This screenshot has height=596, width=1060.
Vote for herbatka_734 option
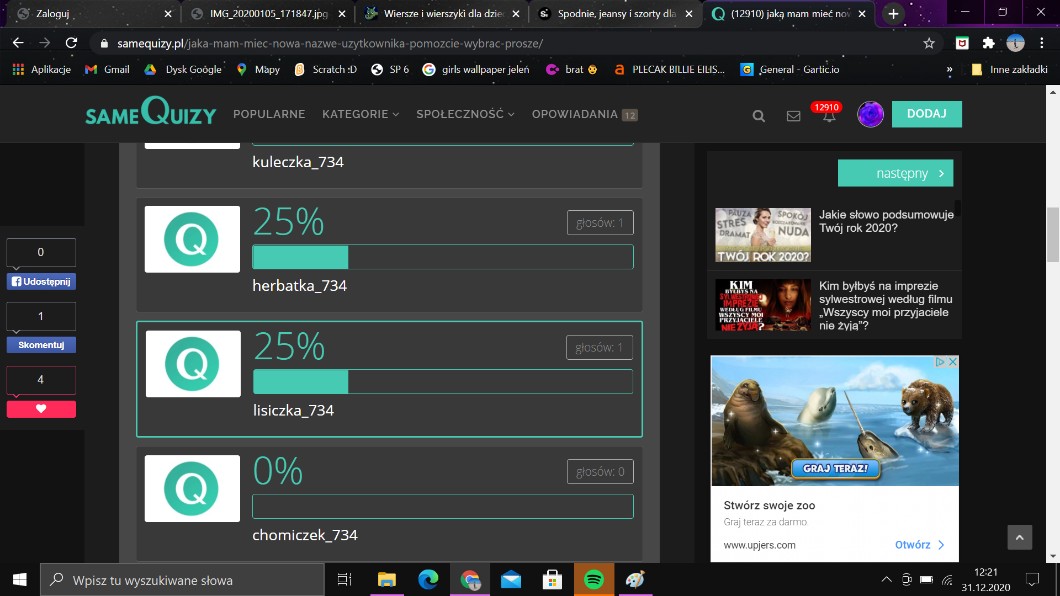click(389, 254)
